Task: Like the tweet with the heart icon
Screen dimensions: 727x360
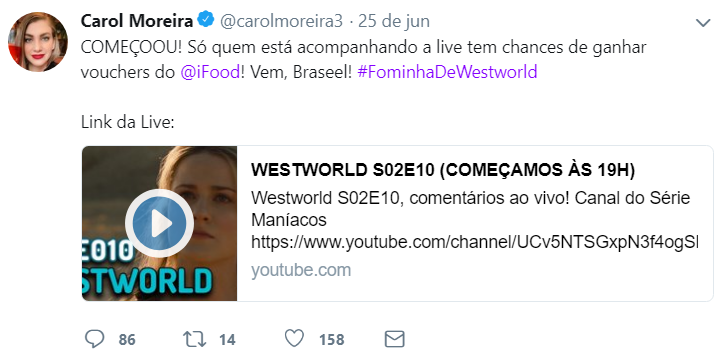Action: tap(294, 339)
